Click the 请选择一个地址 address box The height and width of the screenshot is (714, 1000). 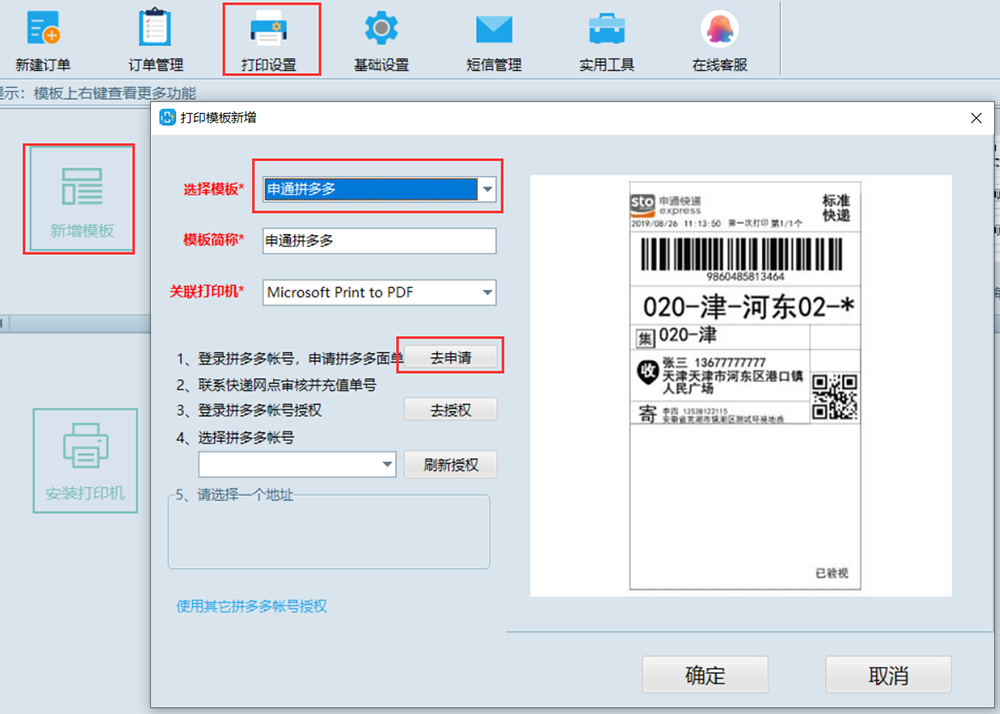(x=329, y=532)
